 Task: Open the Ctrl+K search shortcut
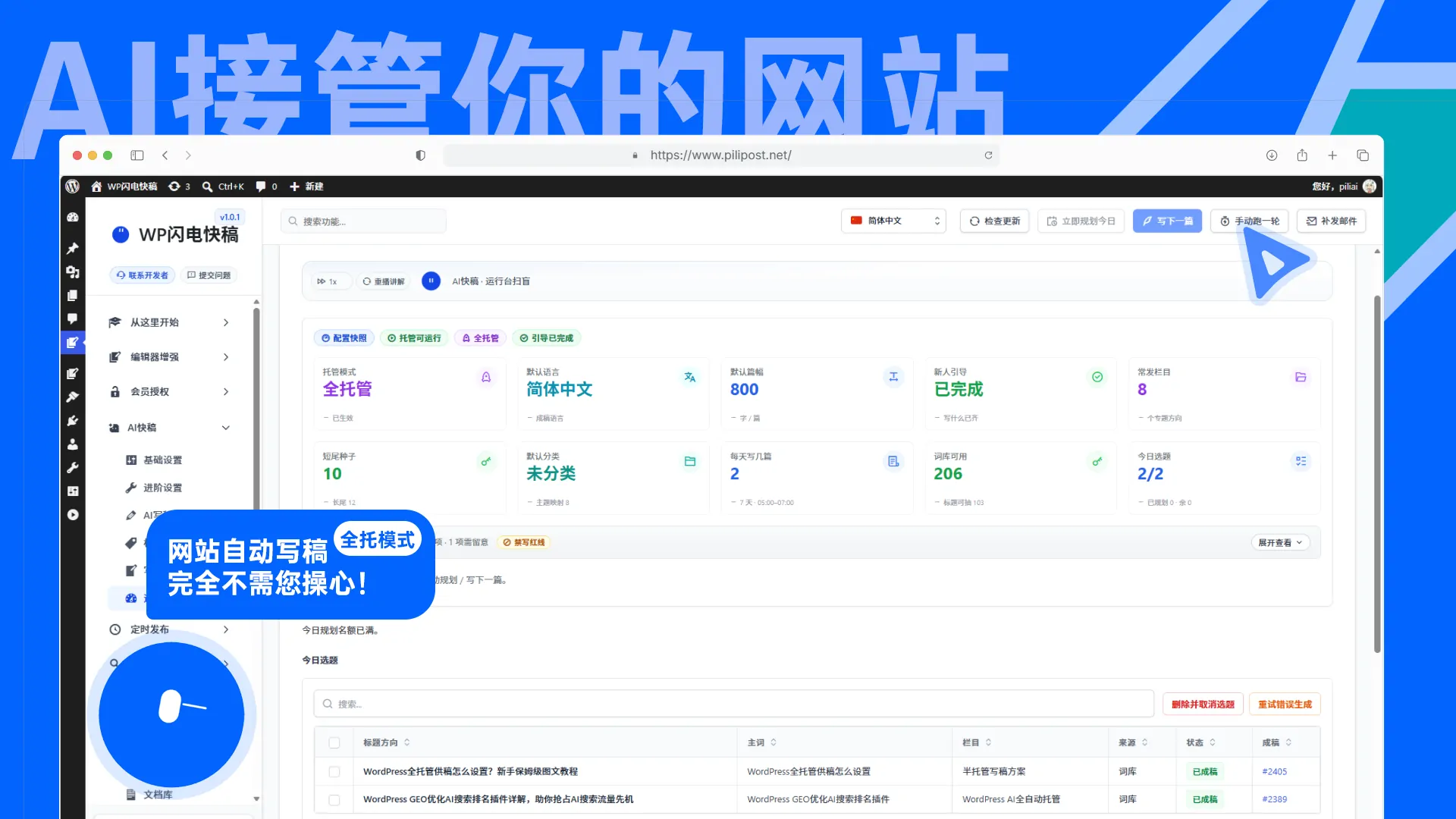(x=223, y=187)
